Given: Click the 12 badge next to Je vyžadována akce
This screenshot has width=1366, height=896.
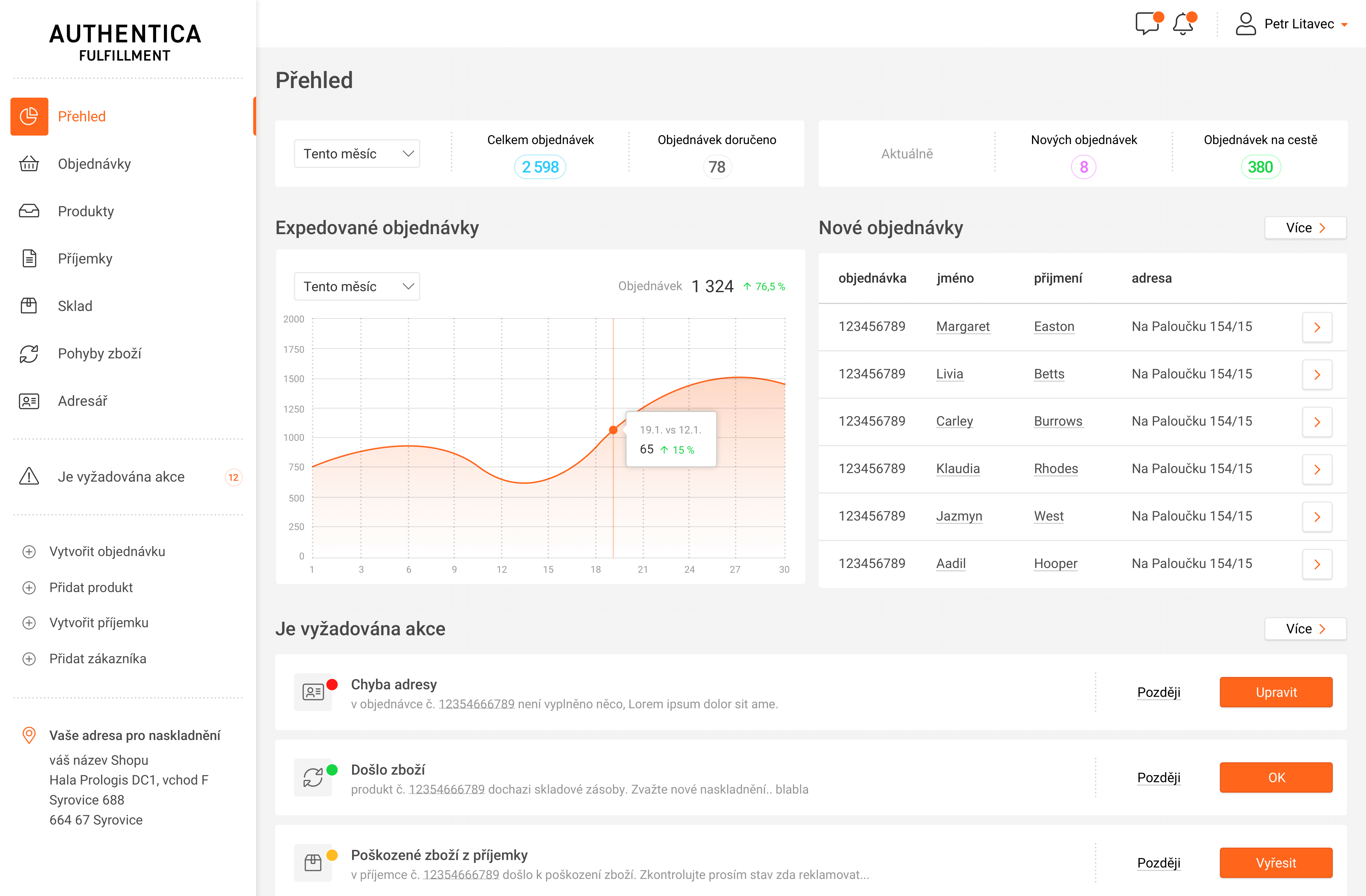Looking at the screenshot, I should click(x=233, y=477).
